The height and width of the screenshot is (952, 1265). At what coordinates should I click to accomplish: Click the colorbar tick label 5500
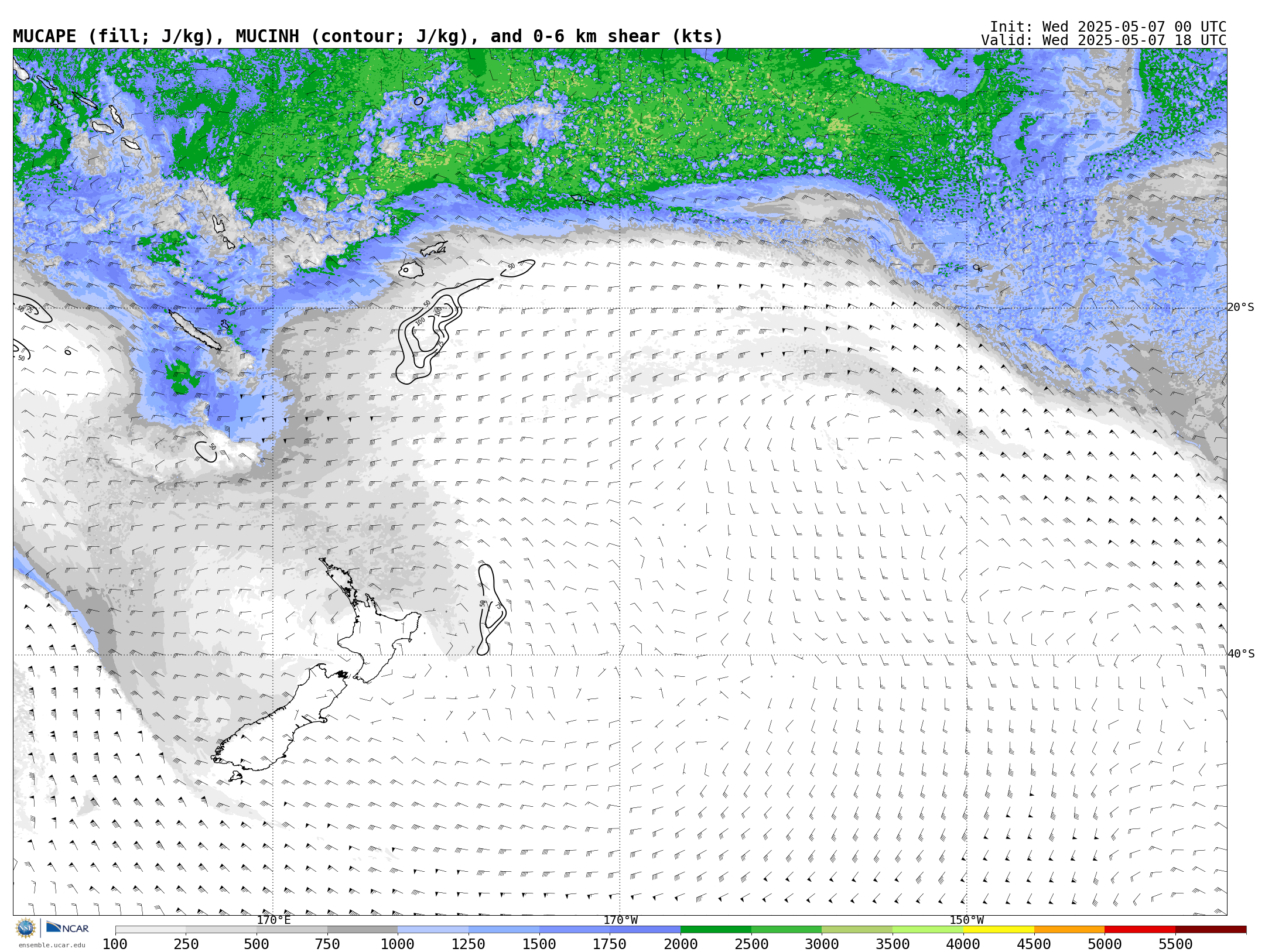pyautogui.click(x=1175, y=944)
